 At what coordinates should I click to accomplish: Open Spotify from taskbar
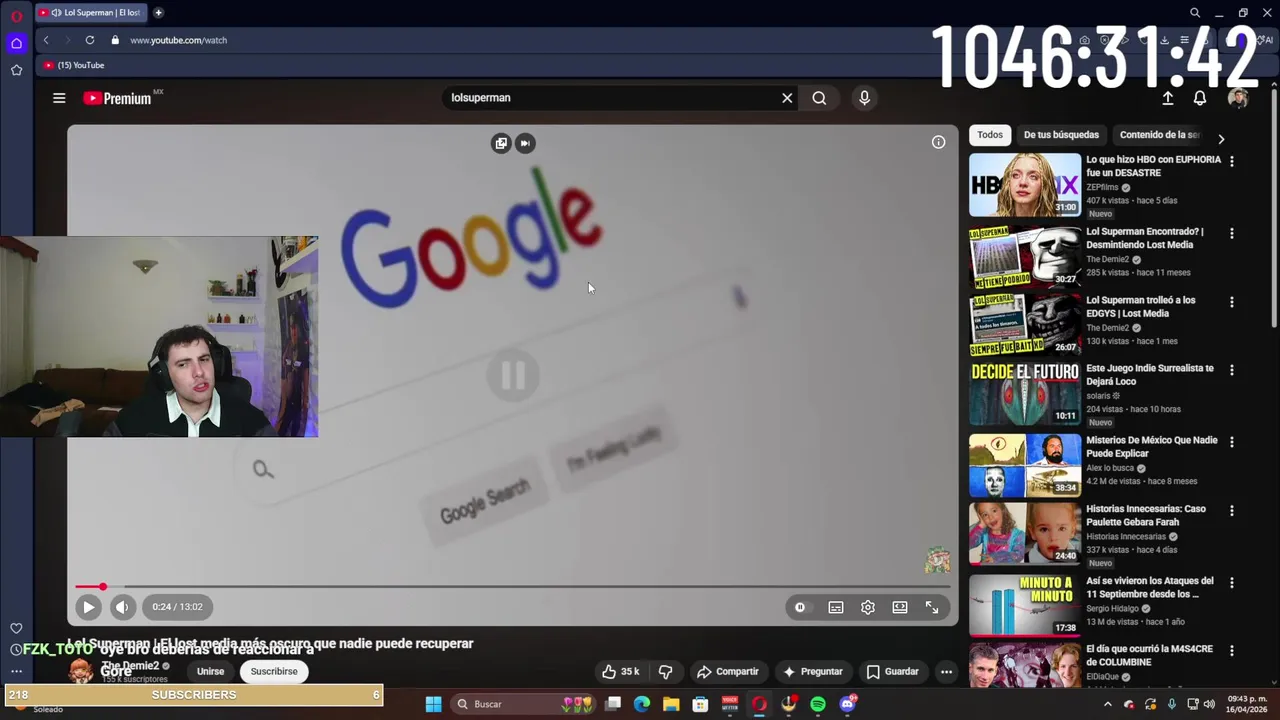pos(818,704)
